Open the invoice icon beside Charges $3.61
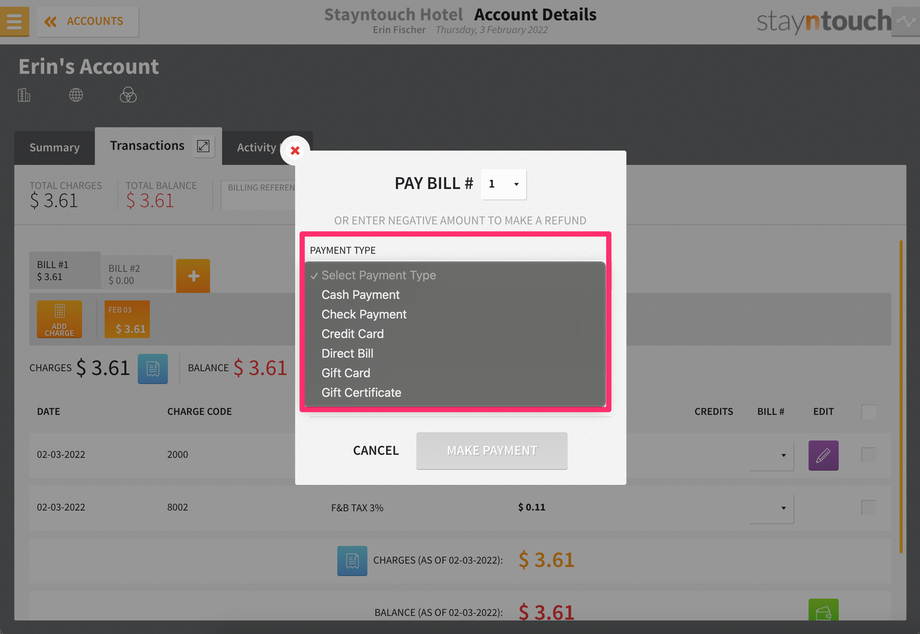This screenshot has width=920, height=634. pos(153,368)
